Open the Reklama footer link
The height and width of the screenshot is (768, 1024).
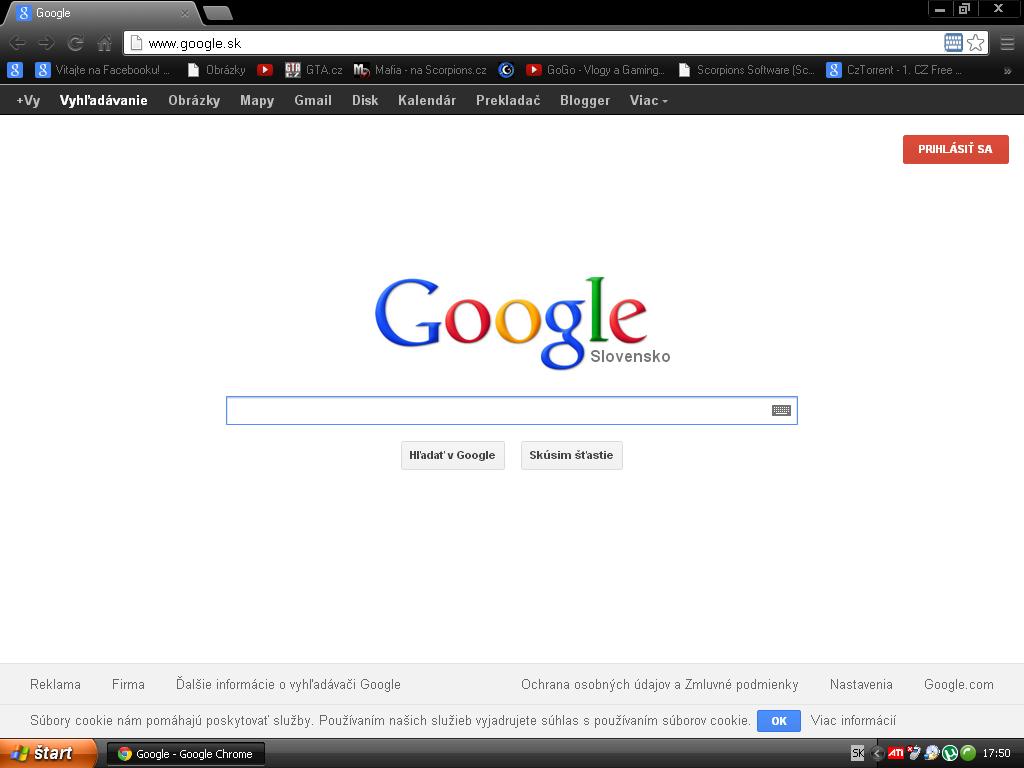[x=56, y=684]
